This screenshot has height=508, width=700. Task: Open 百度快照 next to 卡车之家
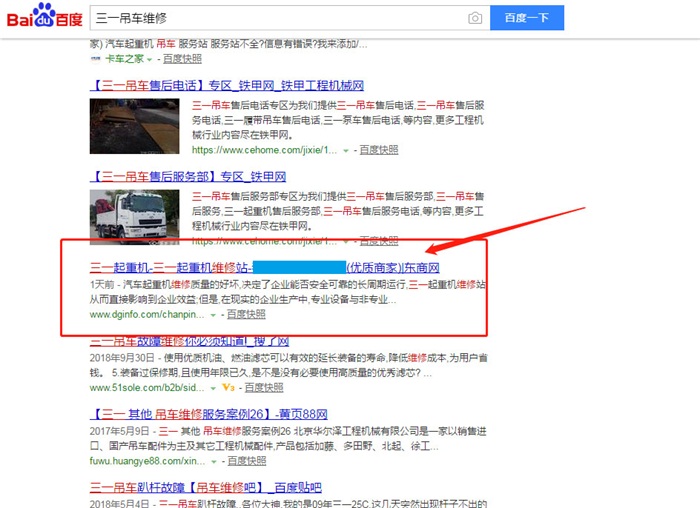click(182, 58)
